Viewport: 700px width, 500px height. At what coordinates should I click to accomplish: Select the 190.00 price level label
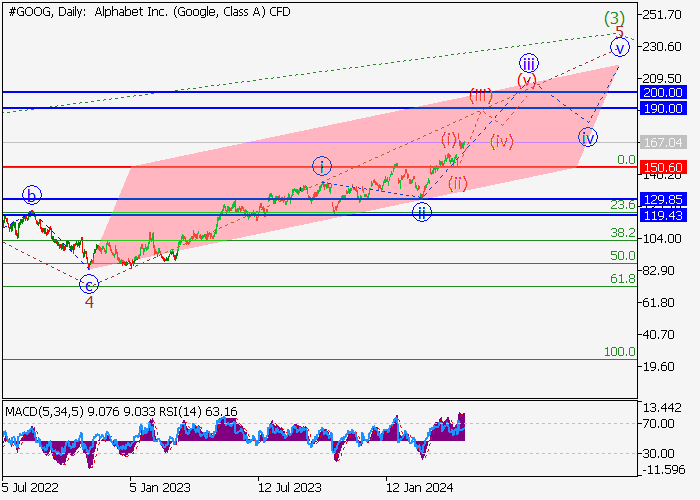point(663,108)
